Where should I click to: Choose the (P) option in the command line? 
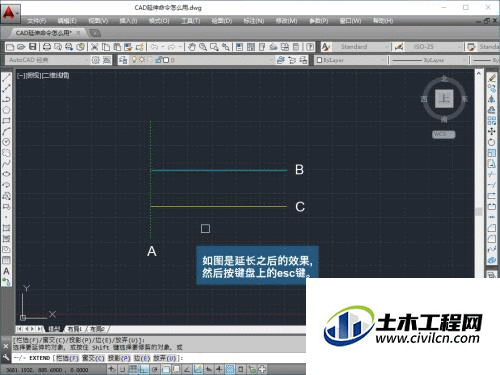click(x=119, y=358)
